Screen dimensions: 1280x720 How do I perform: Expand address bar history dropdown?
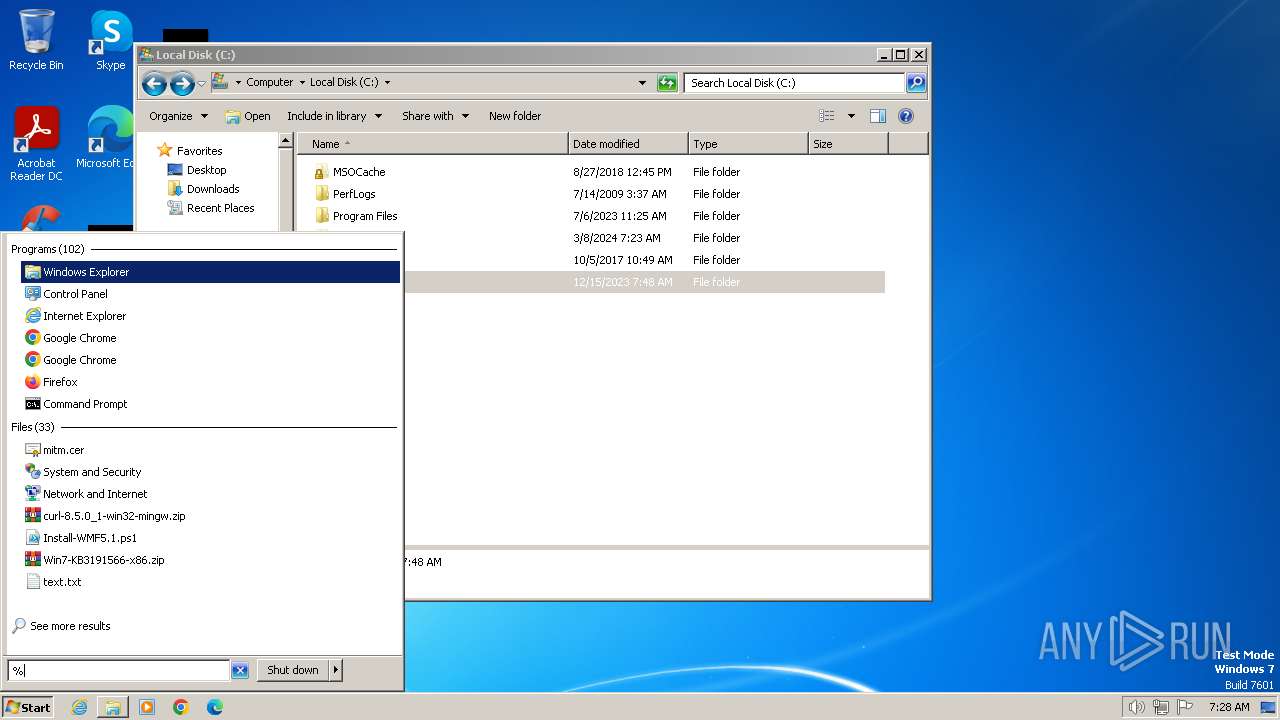tap(642, 83)
